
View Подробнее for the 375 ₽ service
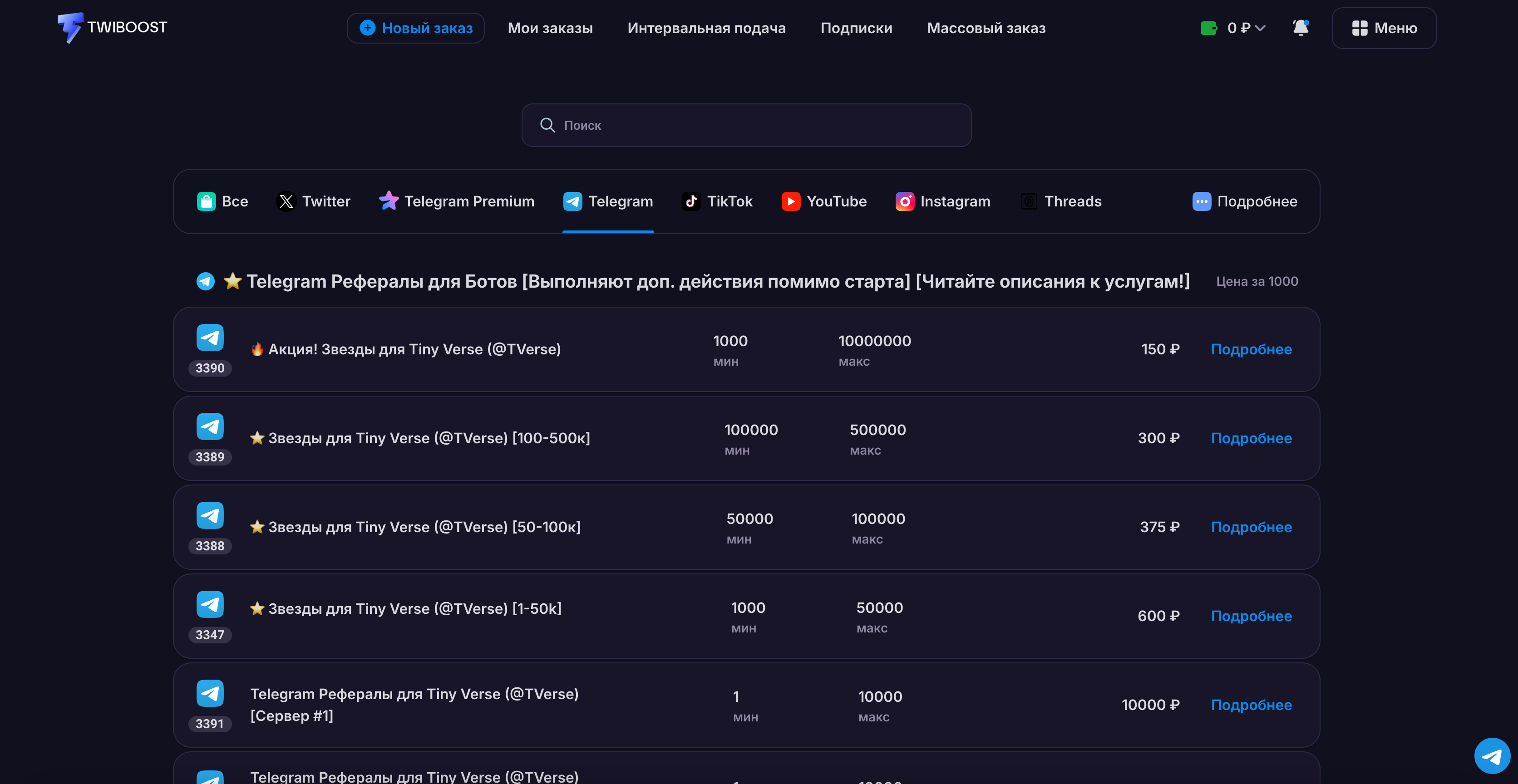[x=1251, y=527]
